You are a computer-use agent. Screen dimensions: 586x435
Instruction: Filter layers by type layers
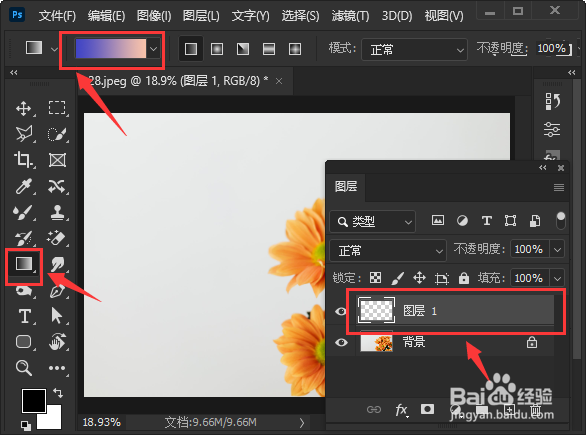point(487,220)
